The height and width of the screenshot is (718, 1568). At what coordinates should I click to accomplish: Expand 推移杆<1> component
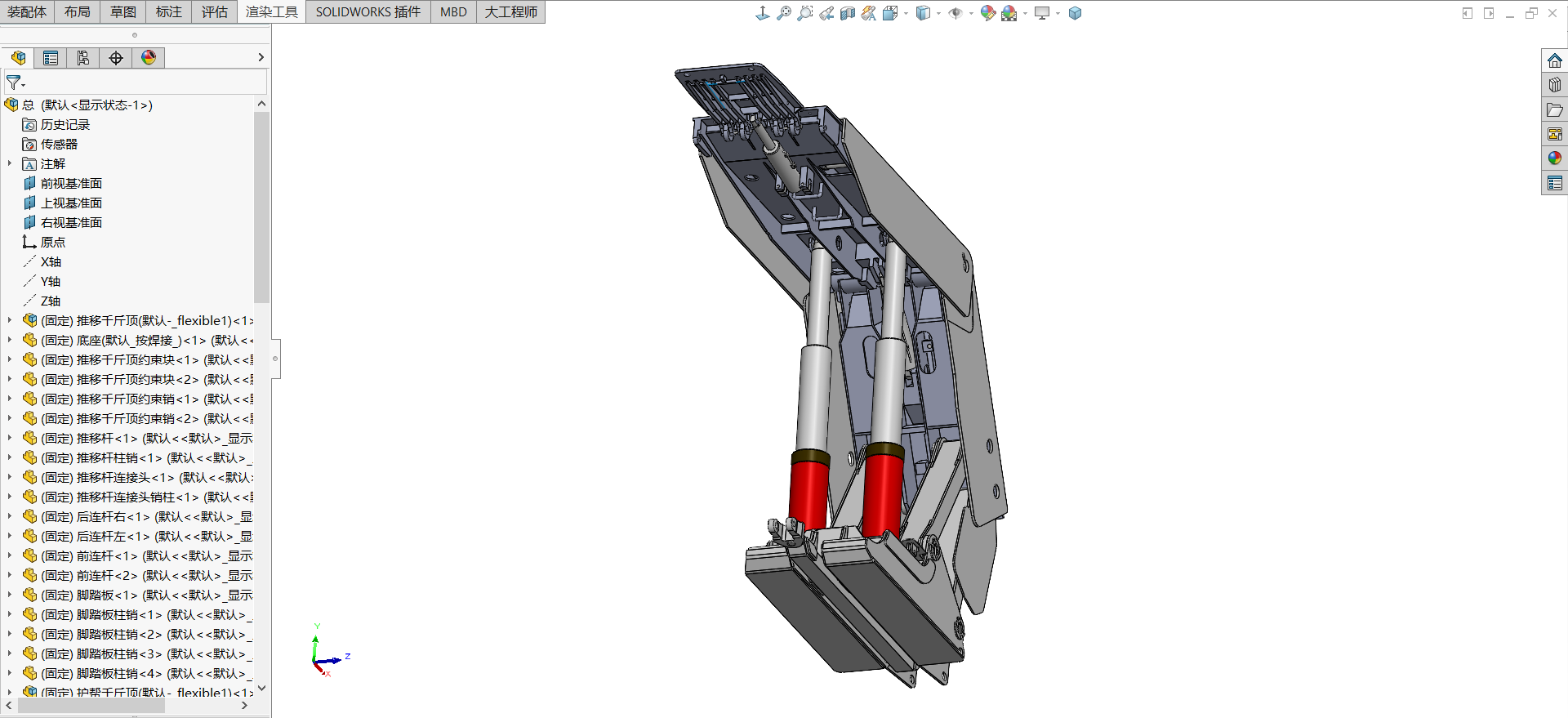tap(10, 438)
